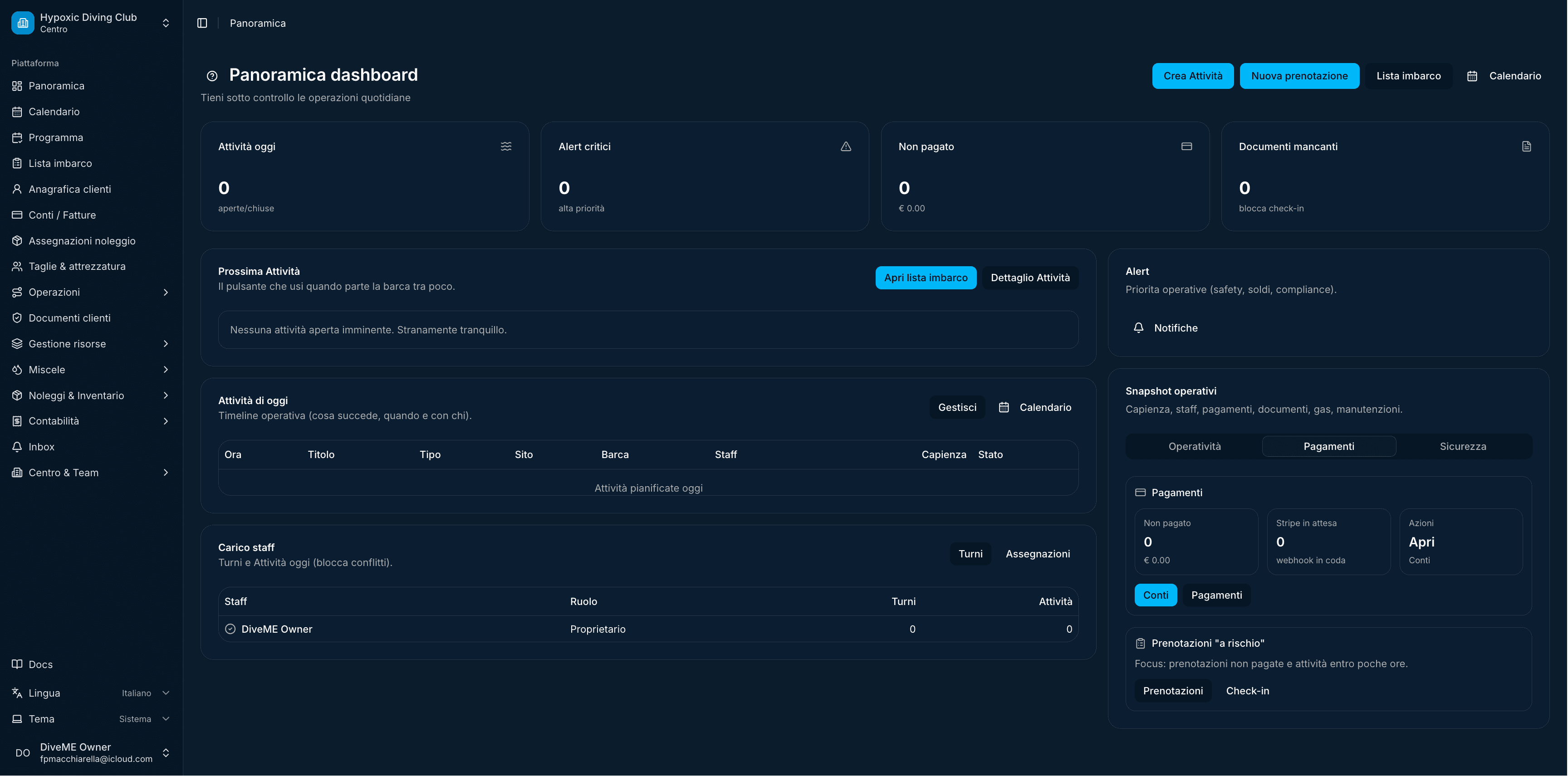Click the Dettaglio Attività button
Image resolution: width=1568 pixels, height=776 pixels.
pos(1030,278)
